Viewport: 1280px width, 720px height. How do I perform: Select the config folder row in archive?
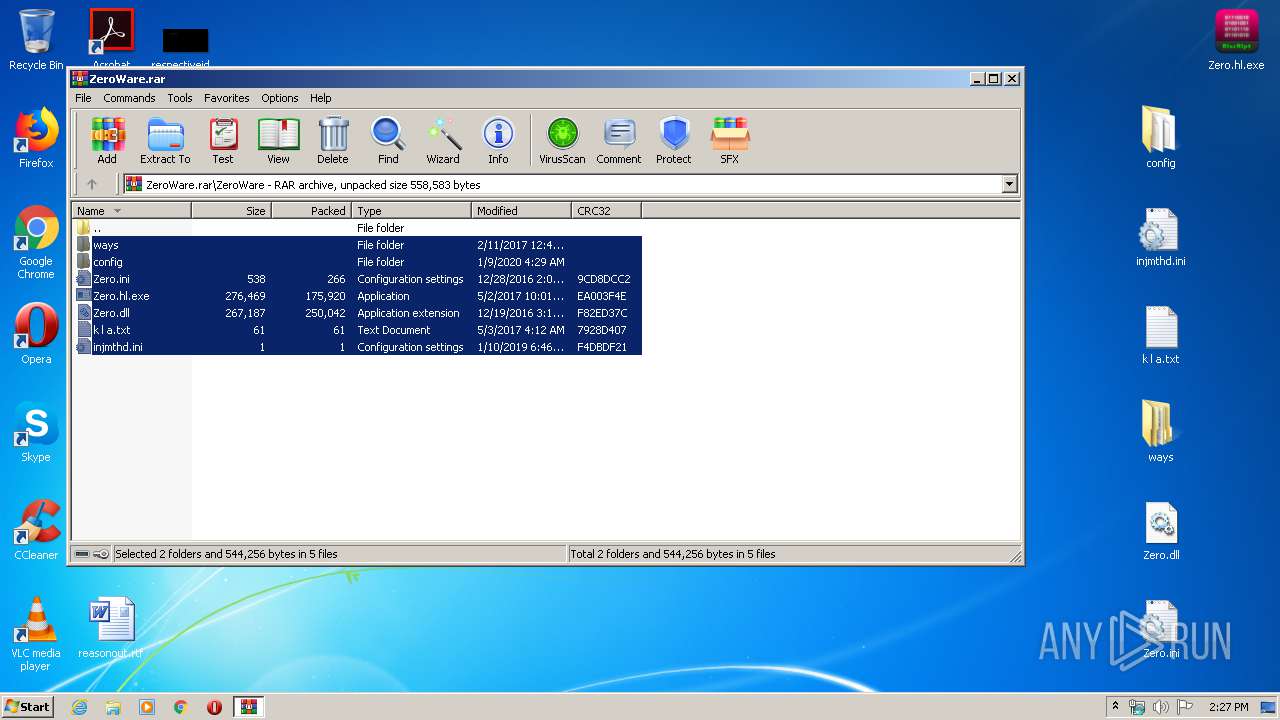pos(357,262)
